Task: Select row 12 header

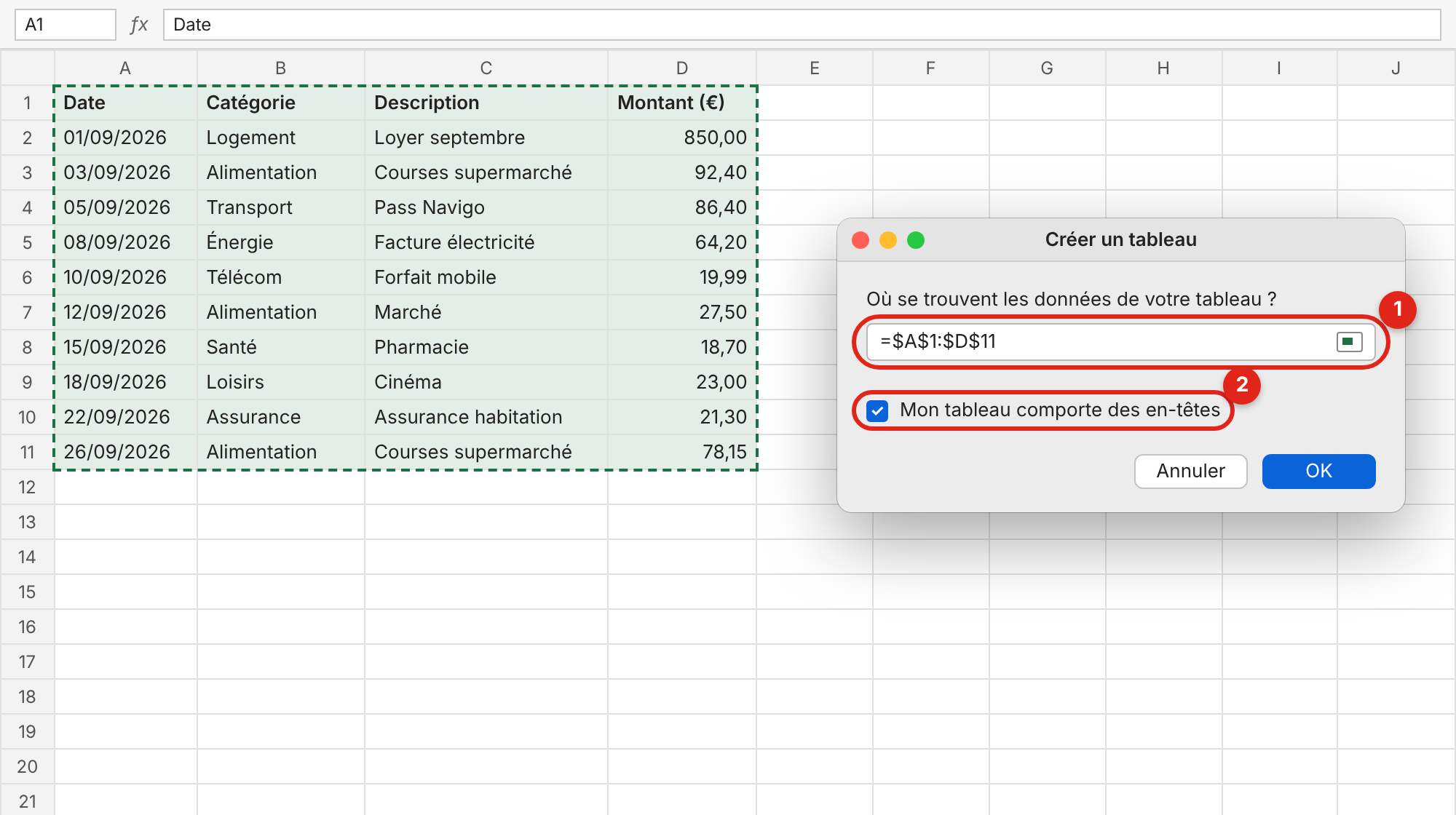Action: point(27,487)
